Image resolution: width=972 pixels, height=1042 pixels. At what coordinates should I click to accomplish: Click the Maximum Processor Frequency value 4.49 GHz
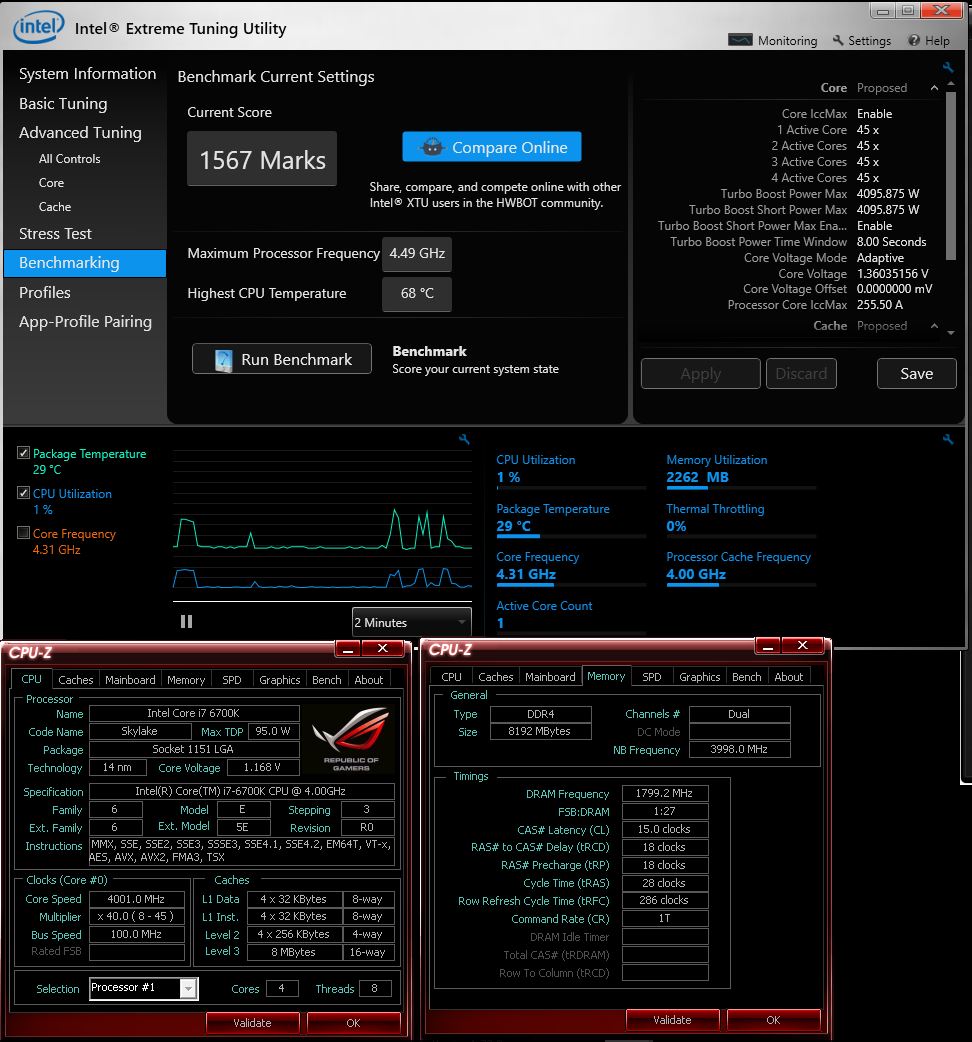(417, 254)
